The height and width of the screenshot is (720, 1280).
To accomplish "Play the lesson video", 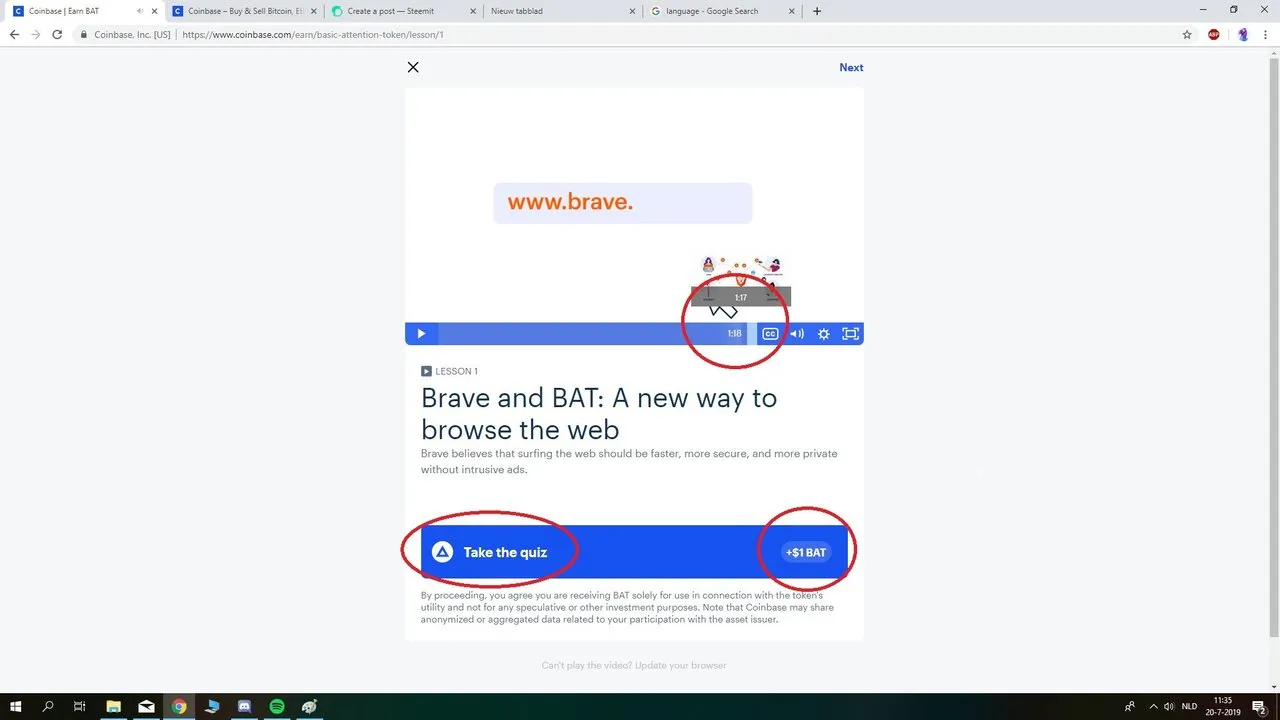I will 421,334.
